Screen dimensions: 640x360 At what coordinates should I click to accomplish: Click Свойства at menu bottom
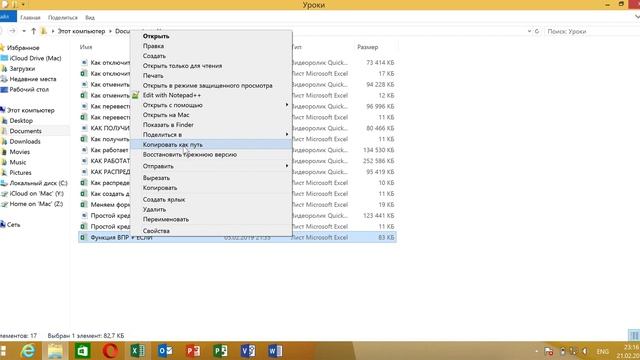pos(156,231)
